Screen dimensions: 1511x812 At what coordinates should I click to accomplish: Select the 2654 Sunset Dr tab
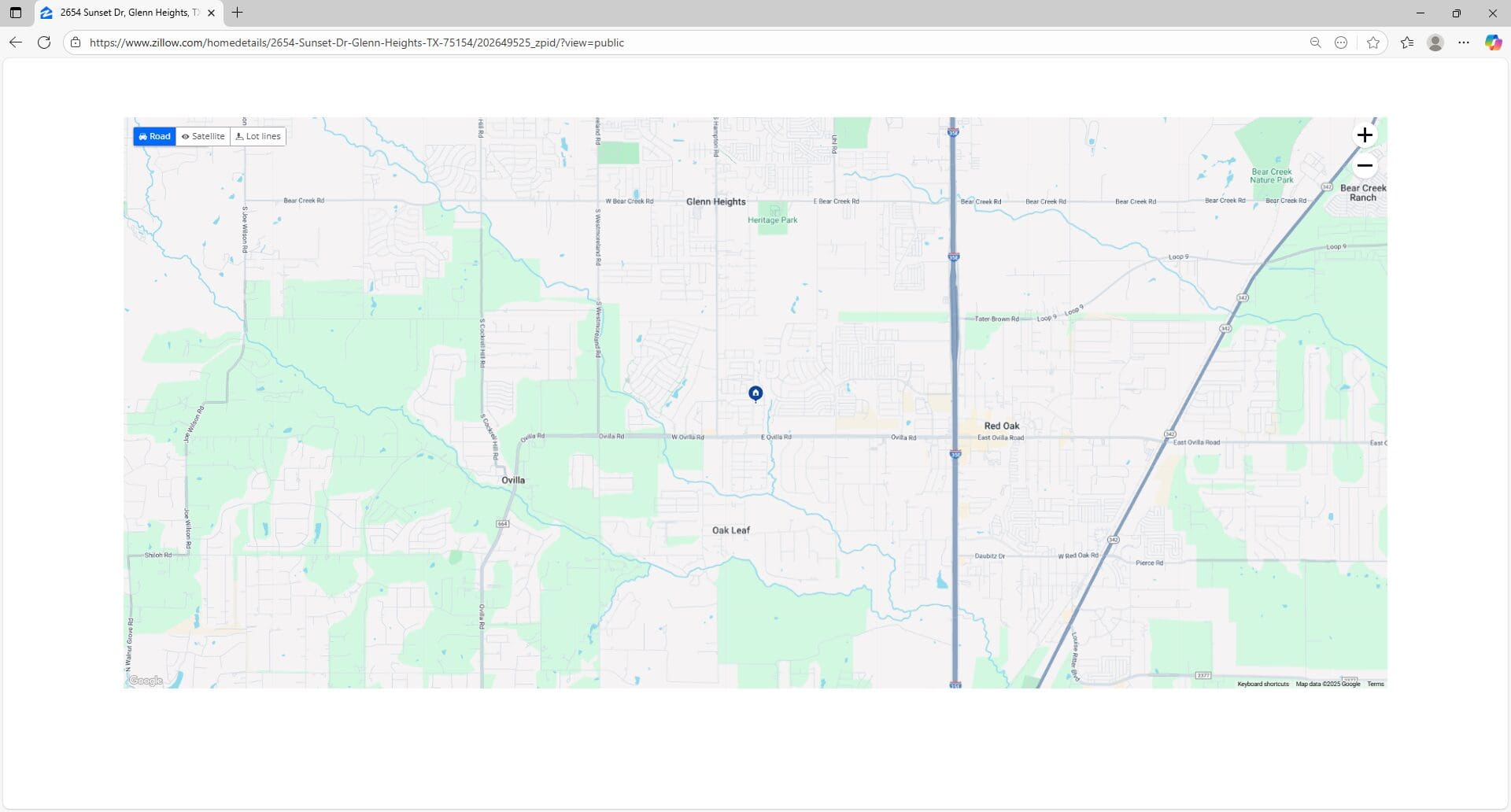(x=126, y=13)
